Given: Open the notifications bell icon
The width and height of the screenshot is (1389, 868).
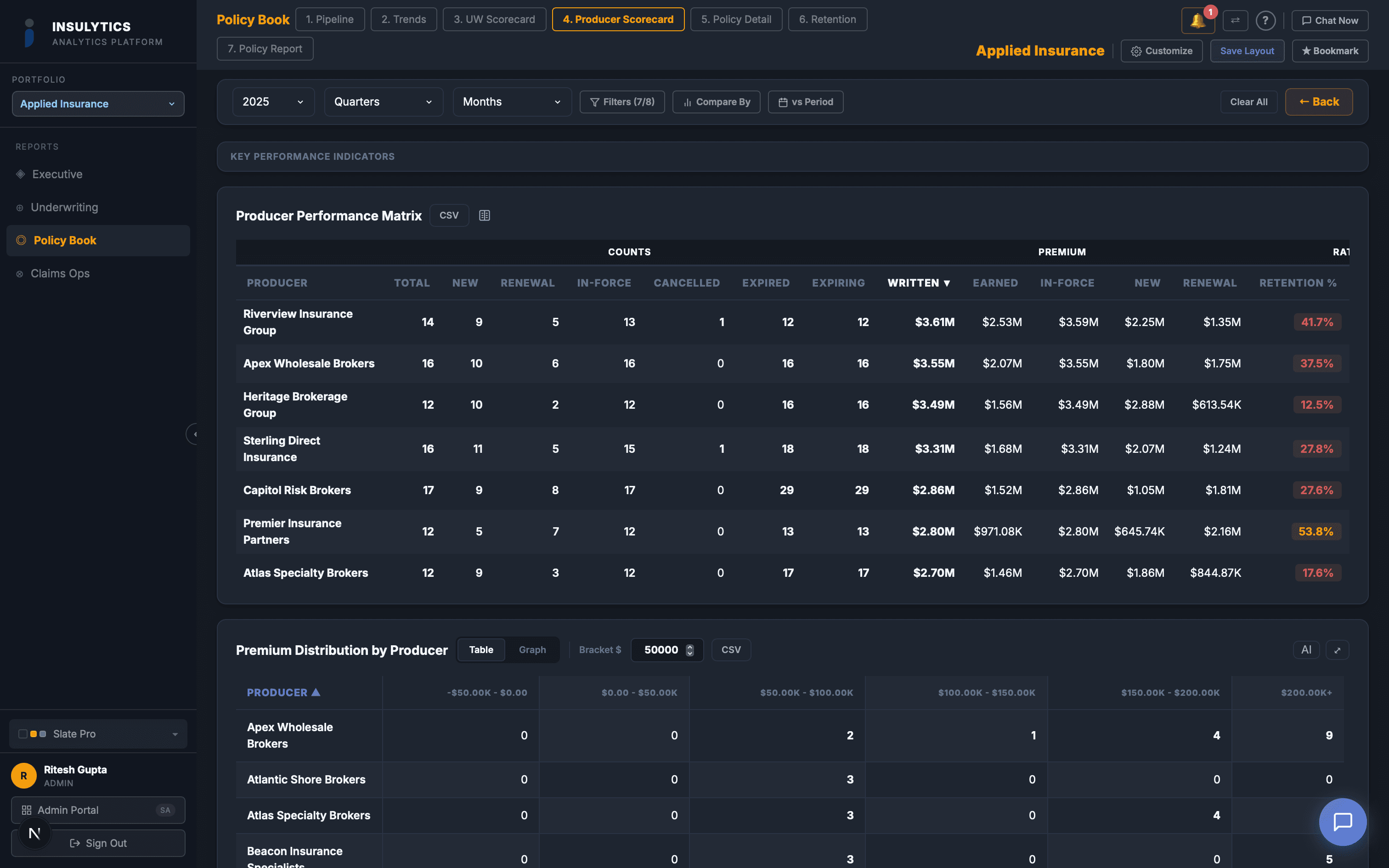Looking at the screenshot, I should click(1198, 21).
